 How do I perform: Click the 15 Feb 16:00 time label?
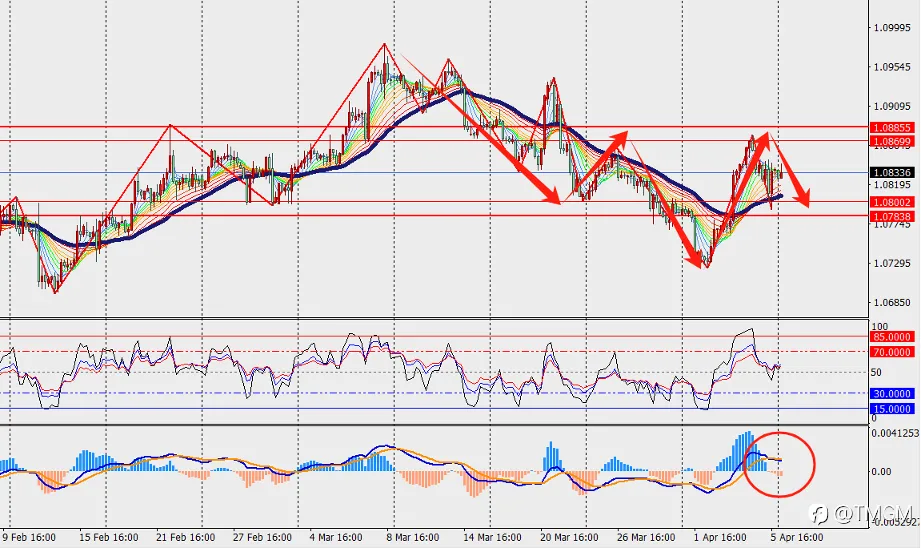(x=109, y=537)
